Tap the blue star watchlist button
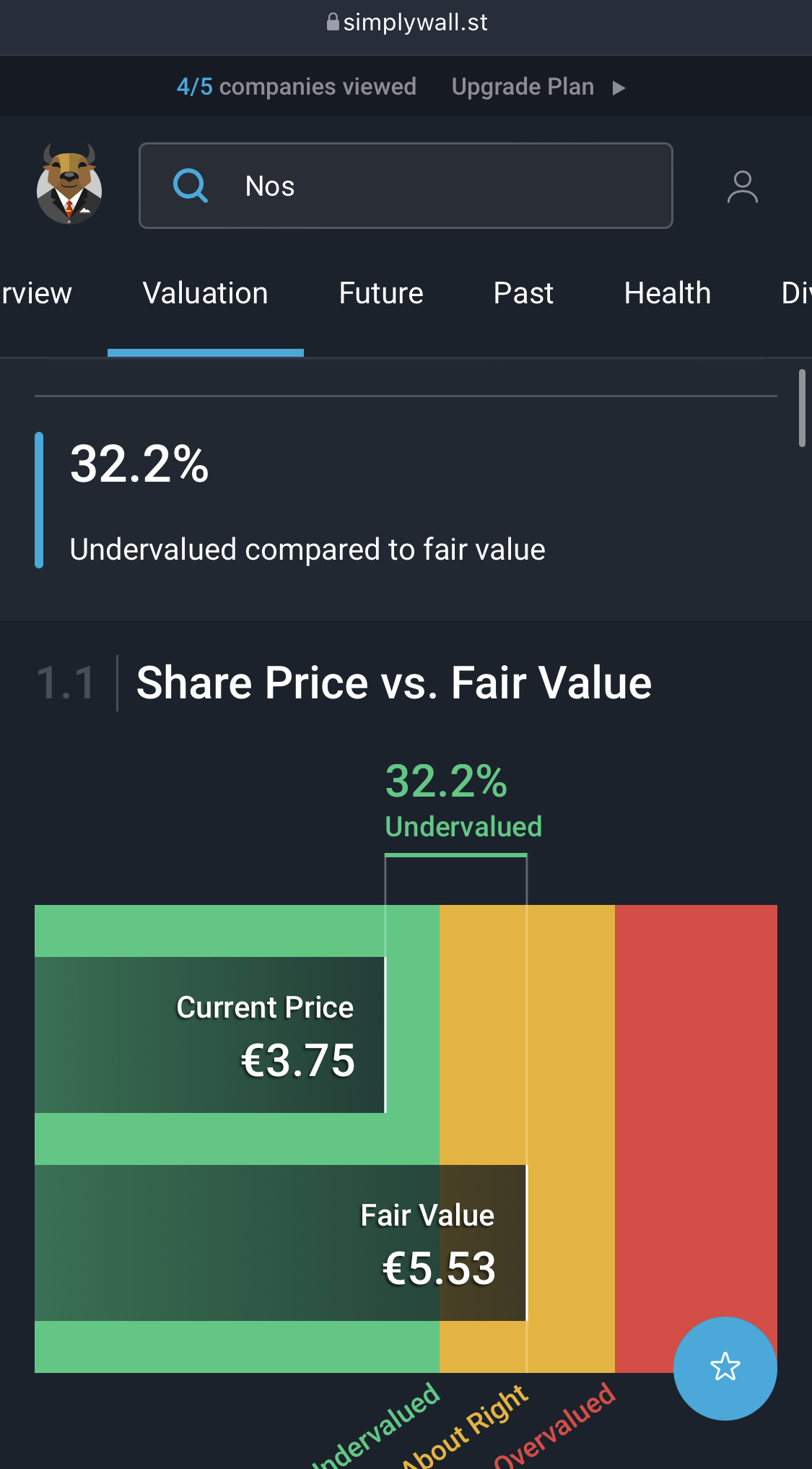The height and width of the screenshot is (1469, 812). tap(725, 1368)
